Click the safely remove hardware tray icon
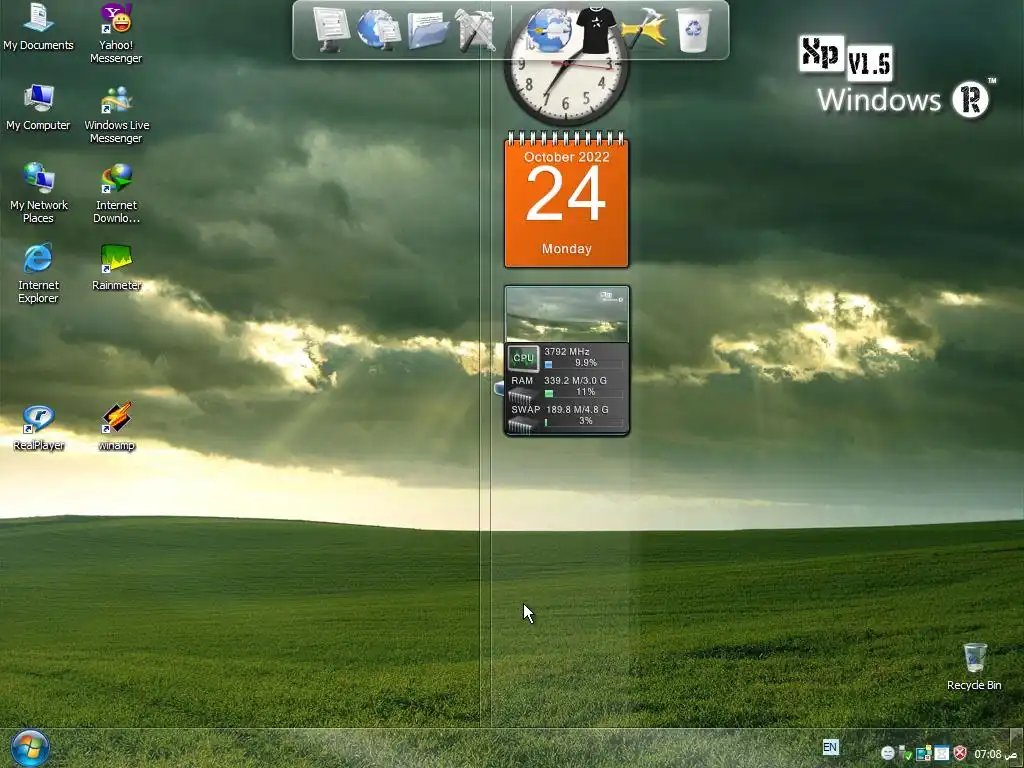The image size is (1024, 768). (x=905, y=754)
